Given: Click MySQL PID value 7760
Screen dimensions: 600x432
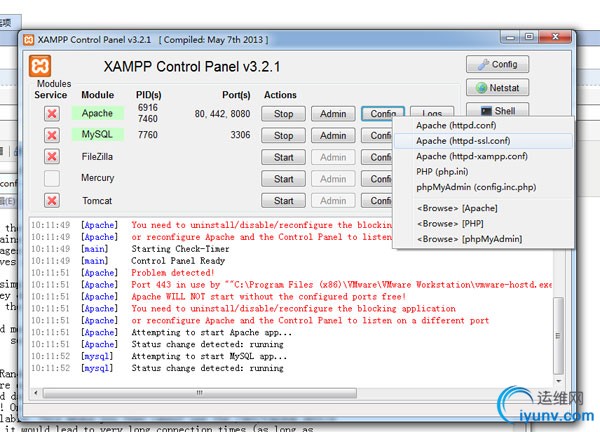Looking at the screenshot, I should (148, 135).
